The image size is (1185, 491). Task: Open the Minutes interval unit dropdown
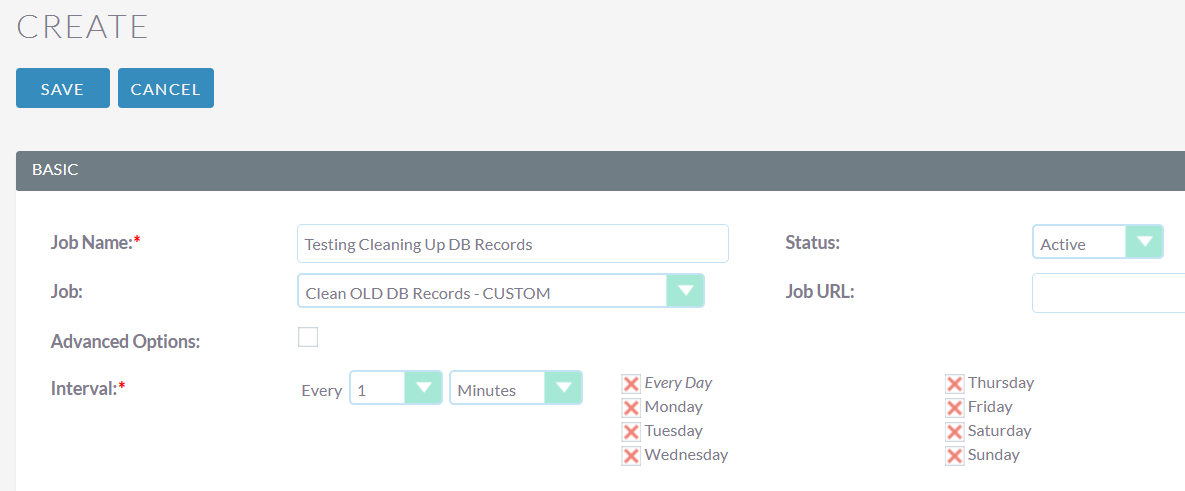(515, 388)
